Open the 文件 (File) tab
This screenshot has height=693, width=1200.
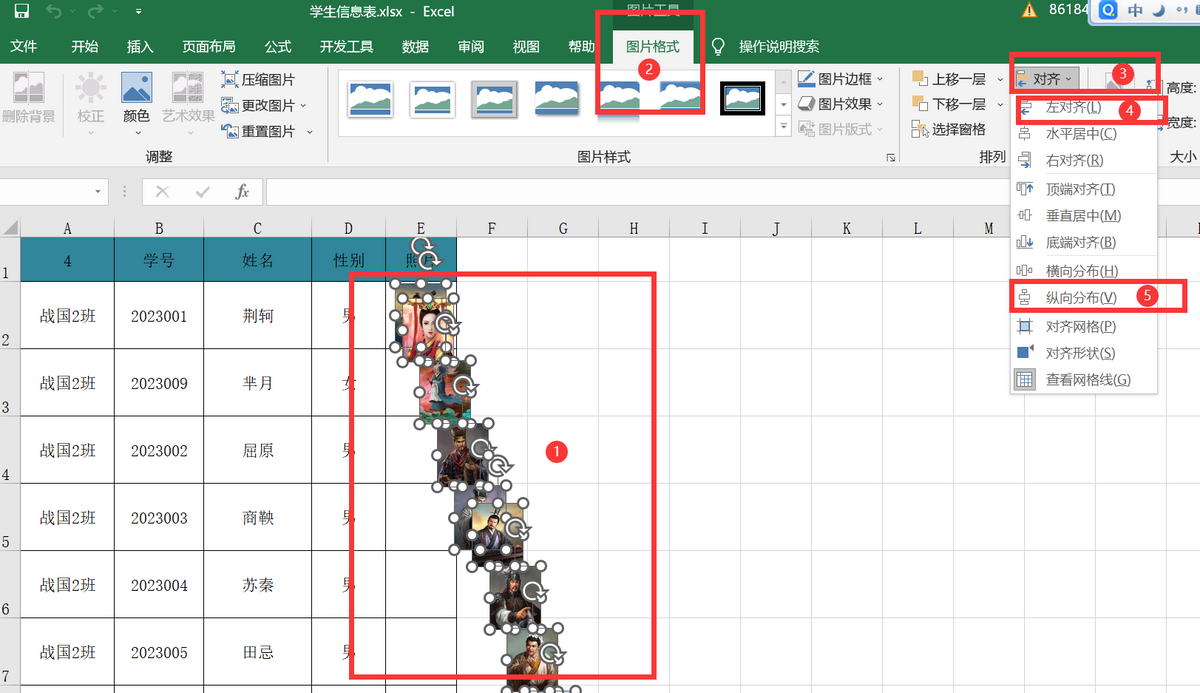click(23, 47)
